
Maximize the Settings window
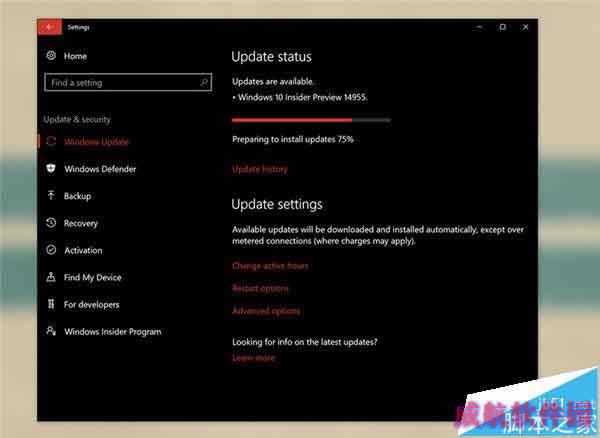coord(502,27)
